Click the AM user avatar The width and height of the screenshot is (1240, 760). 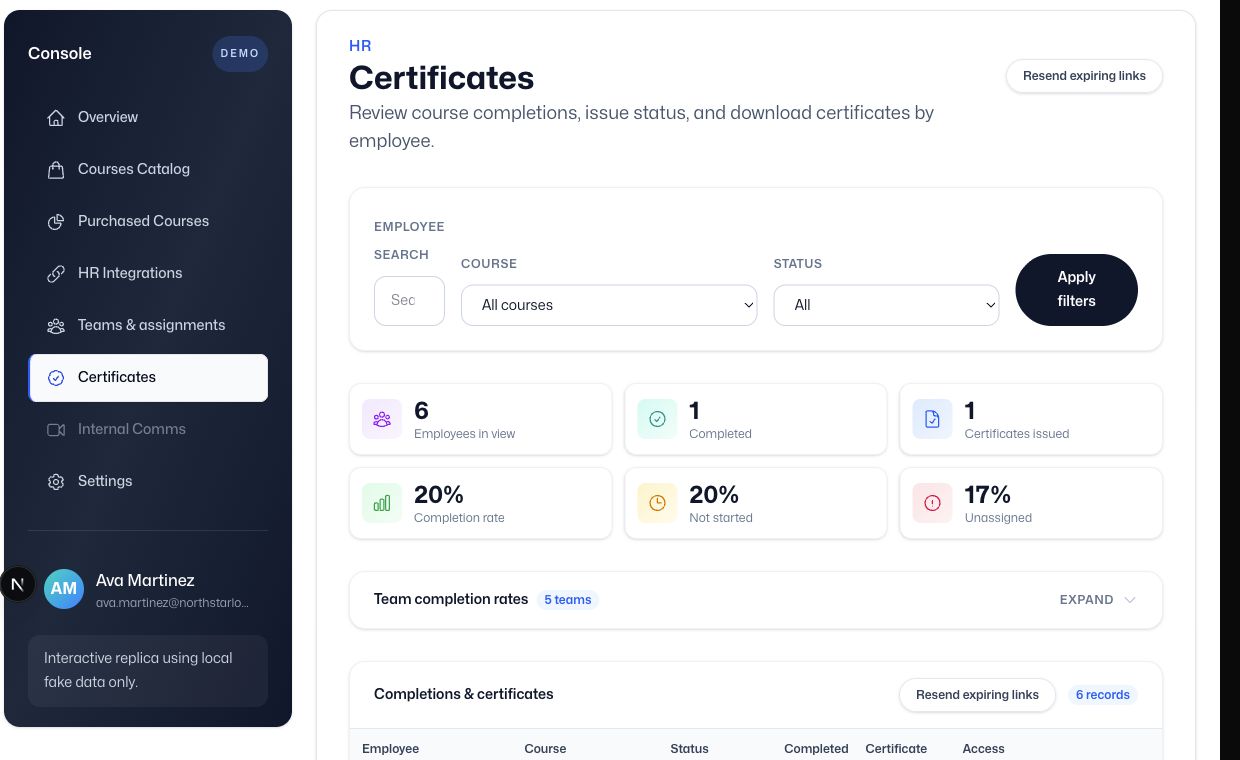coord(64,589)
